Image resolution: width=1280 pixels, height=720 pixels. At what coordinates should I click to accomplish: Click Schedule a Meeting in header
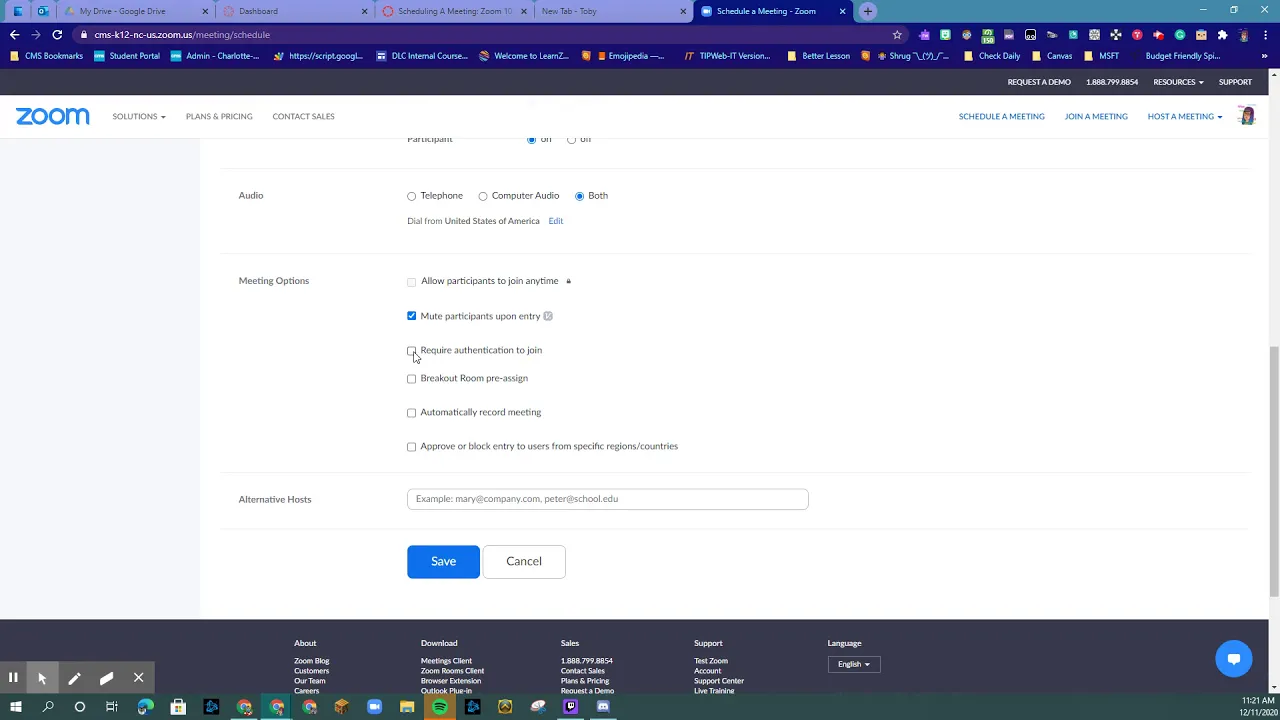tap(1001, 116)
